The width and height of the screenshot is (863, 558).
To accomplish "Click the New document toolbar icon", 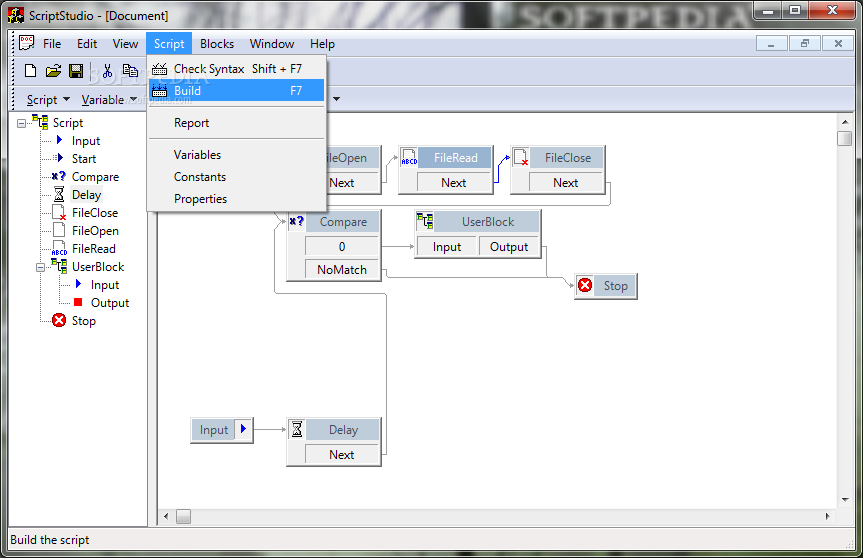I will coord(31,70).
